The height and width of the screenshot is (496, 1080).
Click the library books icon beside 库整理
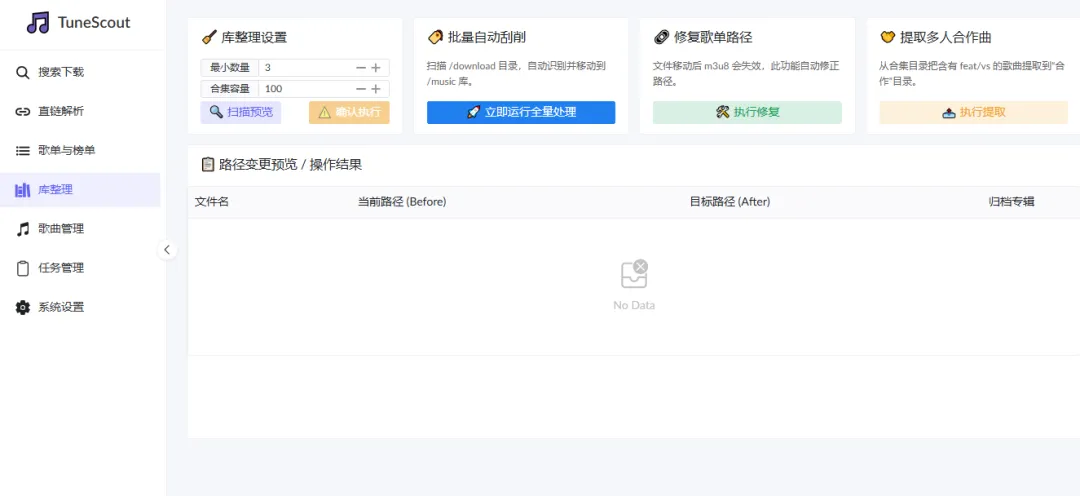23,190
